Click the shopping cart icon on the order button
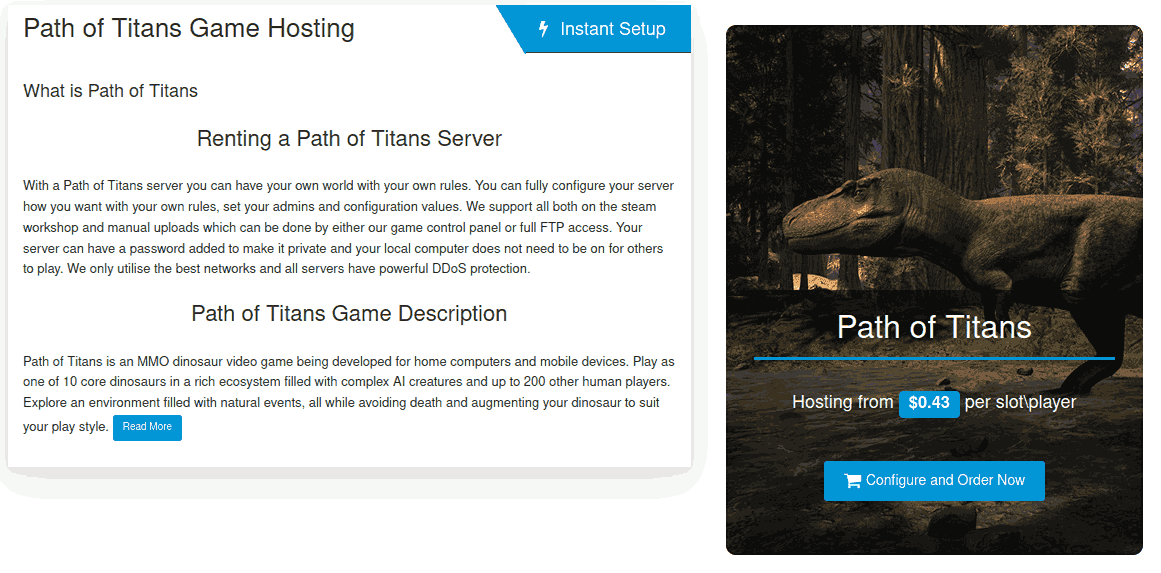Image resolution: width=1161 pixels, height=573 pixels. 852,481
